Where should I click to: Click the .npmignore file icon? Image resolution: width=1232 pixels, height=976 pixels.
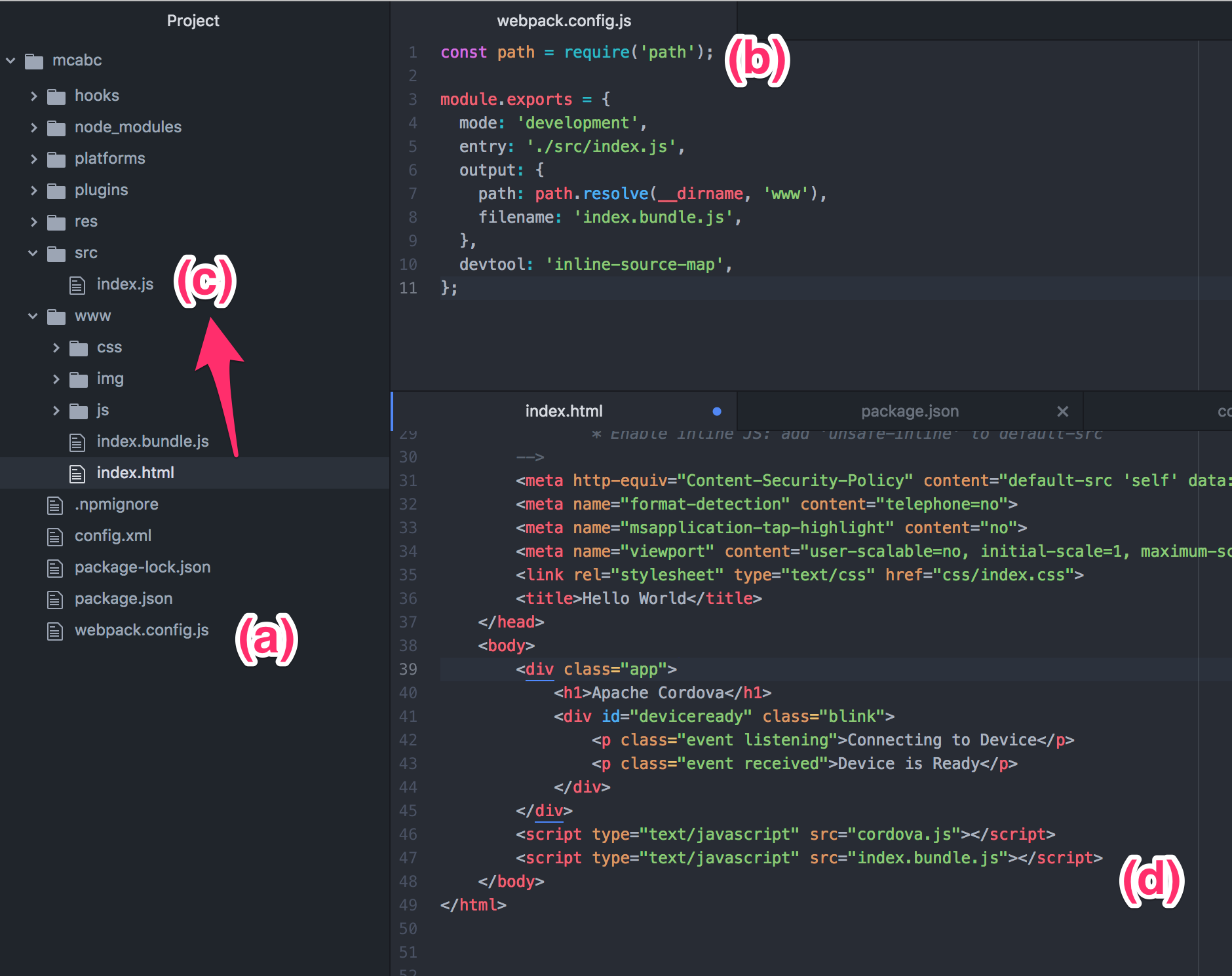click(x=55, y=504)
